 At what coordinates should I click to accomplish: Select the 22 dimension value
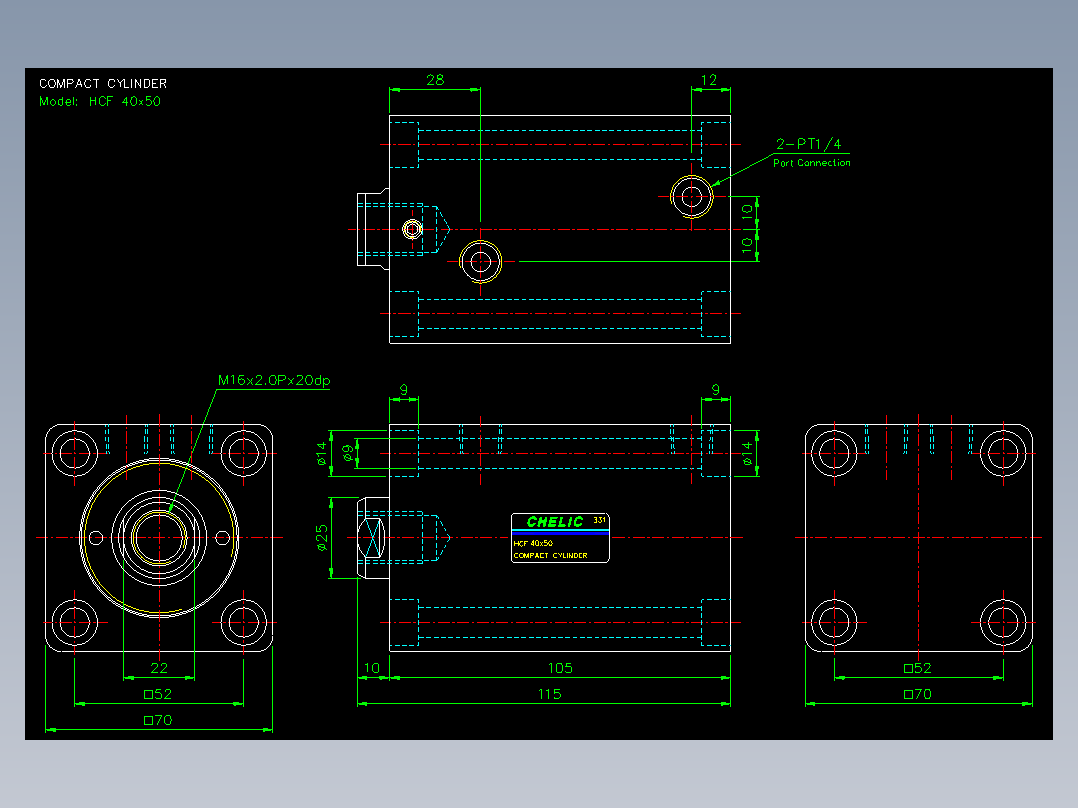(x=159, y=668)
